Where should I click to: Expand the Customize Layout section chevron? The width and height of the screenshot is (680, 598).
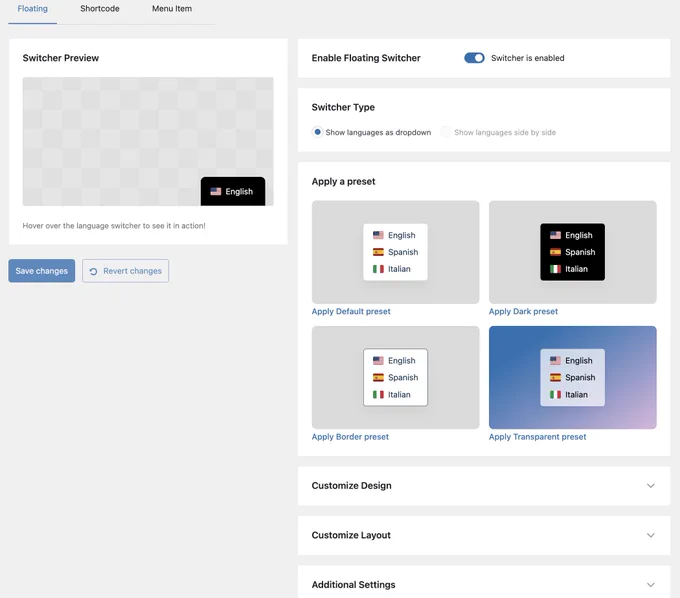[x=651, y=535]
